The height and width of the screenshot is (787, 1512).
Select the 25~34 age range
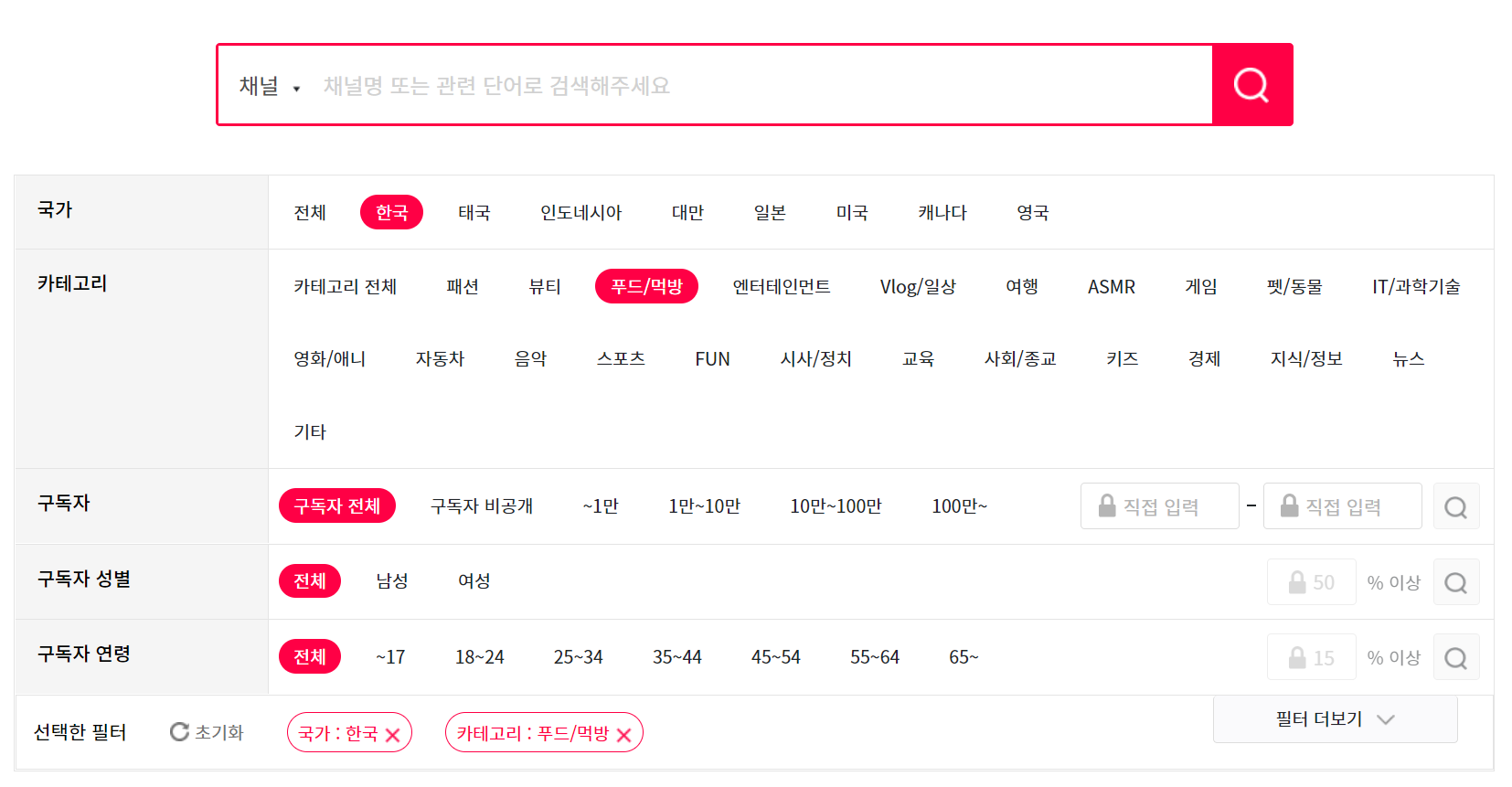point(579,656)
